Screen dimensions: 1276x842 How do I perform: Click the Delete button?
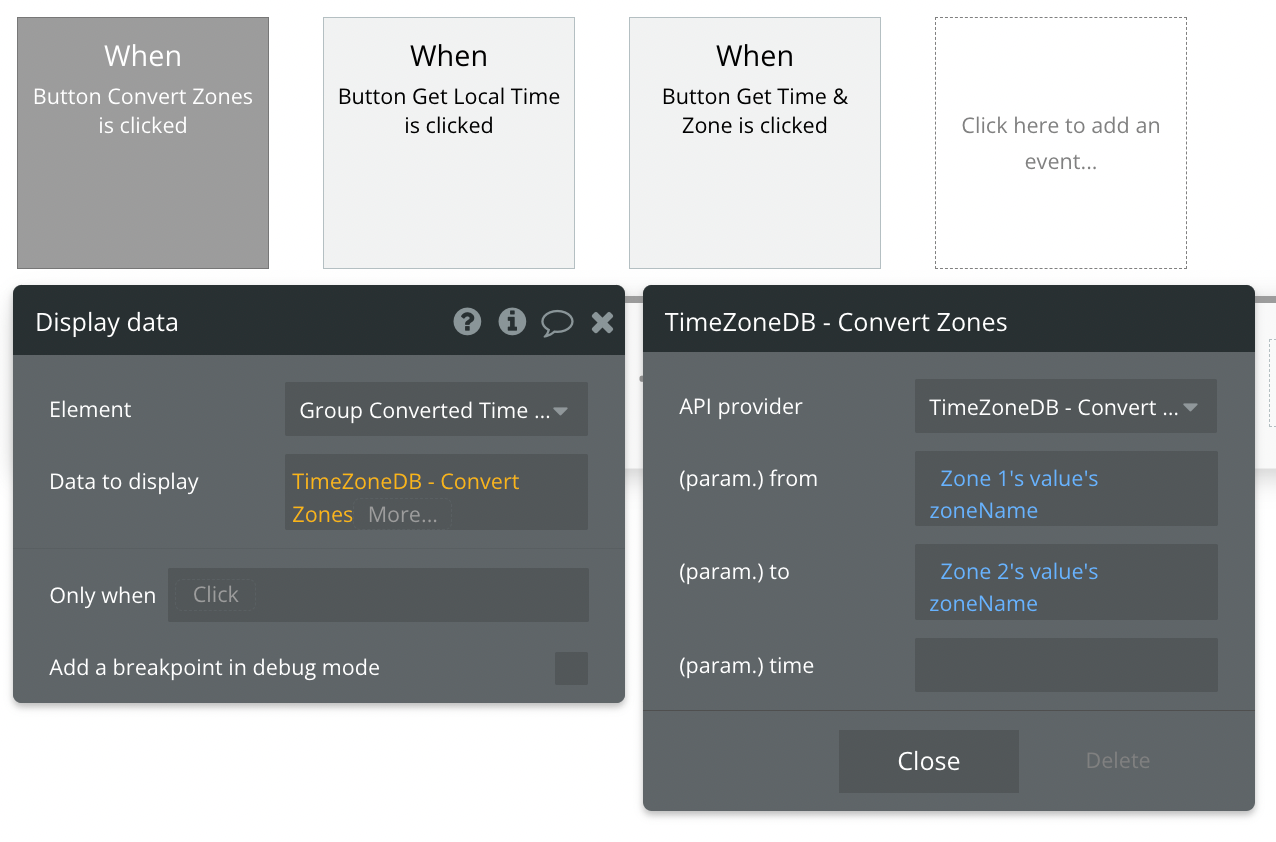(1117, 761)
